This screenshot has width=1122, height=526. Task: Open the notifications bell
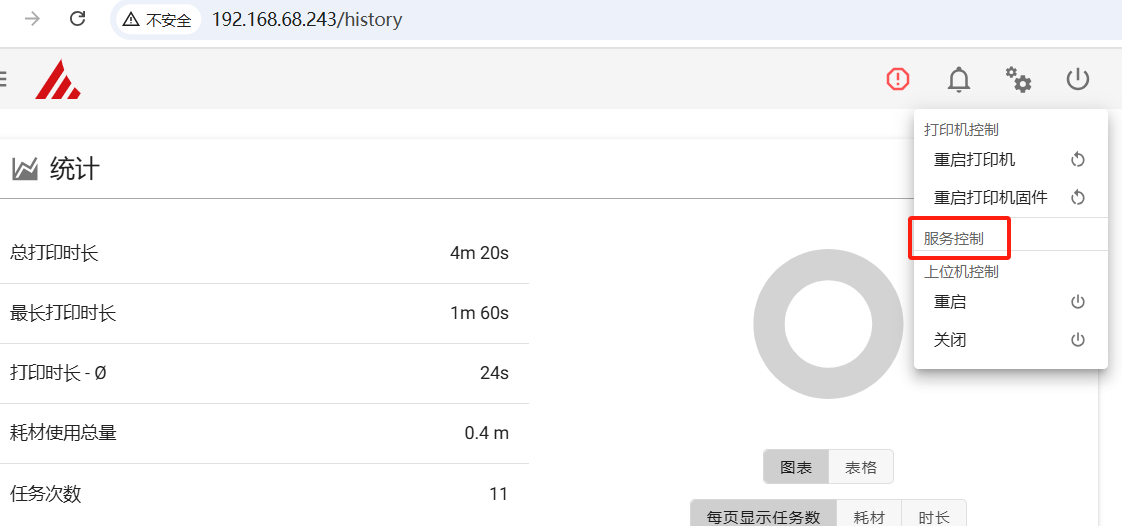(958, 79)
